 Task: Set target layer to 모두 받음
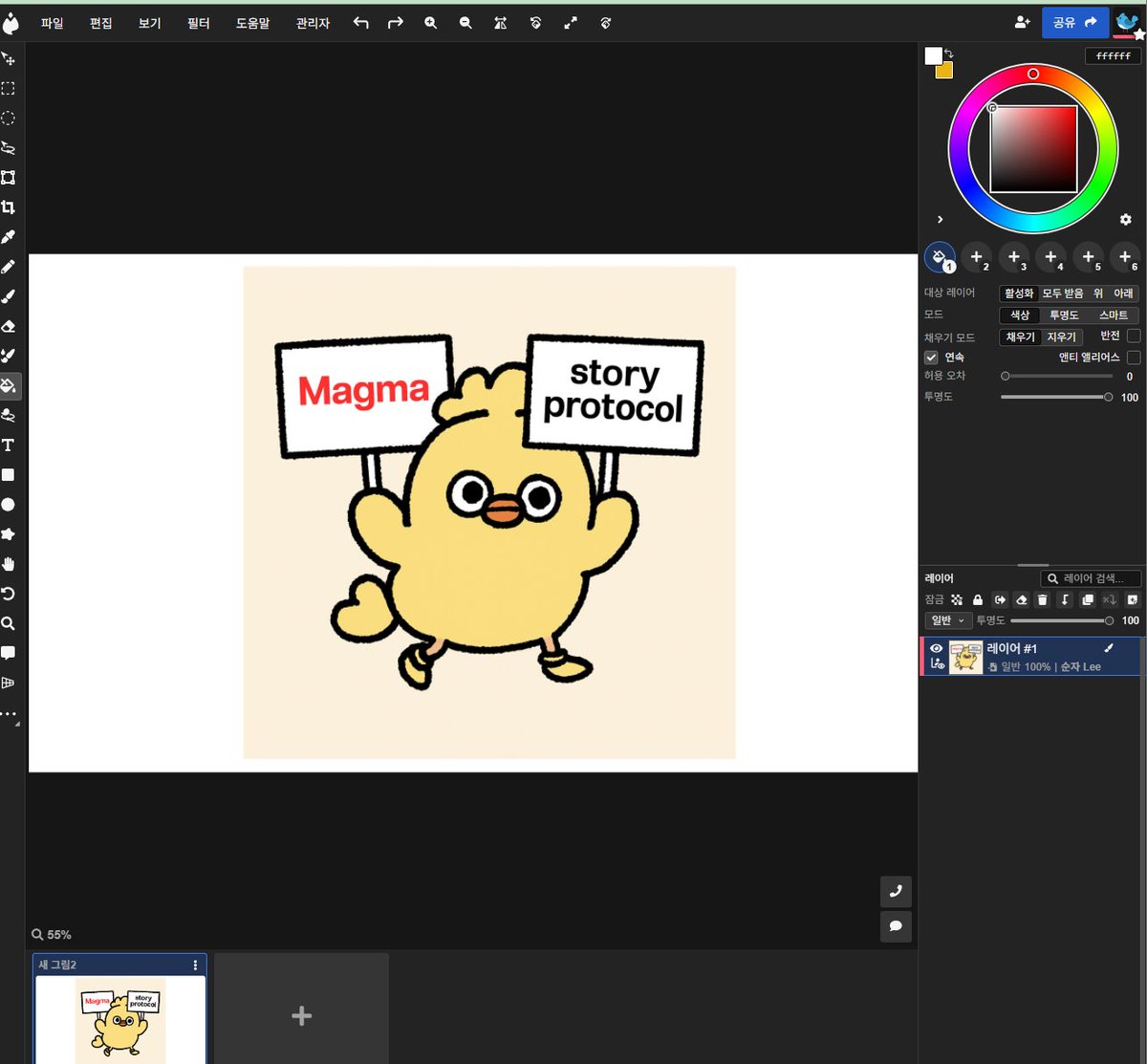1062,293
